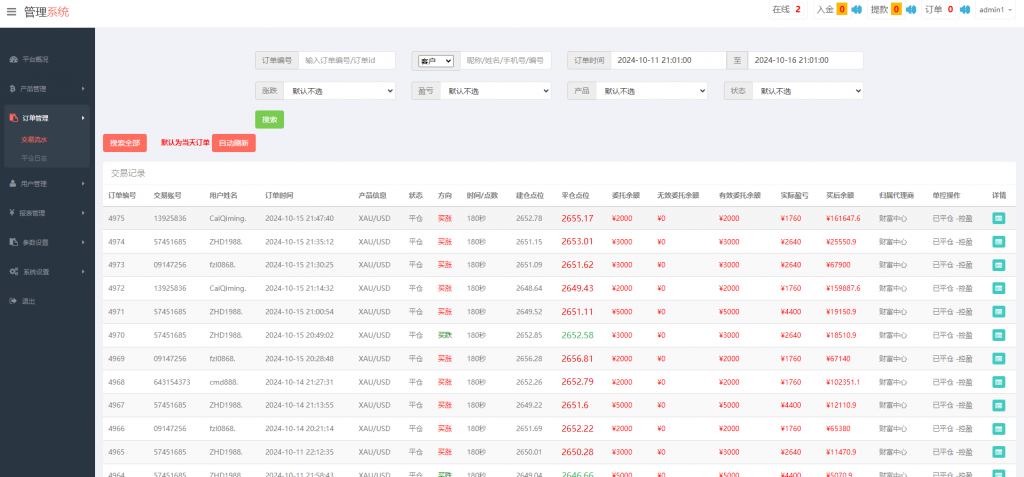Open details icon for order 4966
Image resolution: width=1024 pixels, height=477 pixels.
(x=999, y=429)
